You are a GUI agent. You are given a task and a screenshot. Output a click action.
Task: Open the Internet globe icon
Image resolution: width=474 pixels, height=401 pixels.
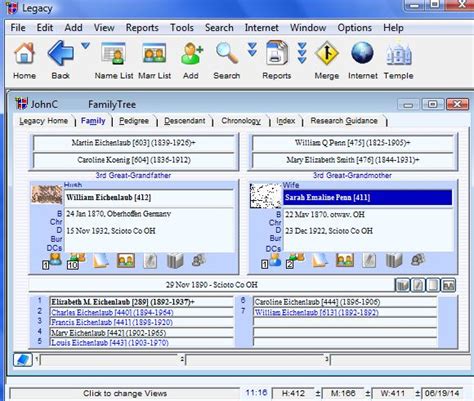pyautogui.click(x=362, y=53)
